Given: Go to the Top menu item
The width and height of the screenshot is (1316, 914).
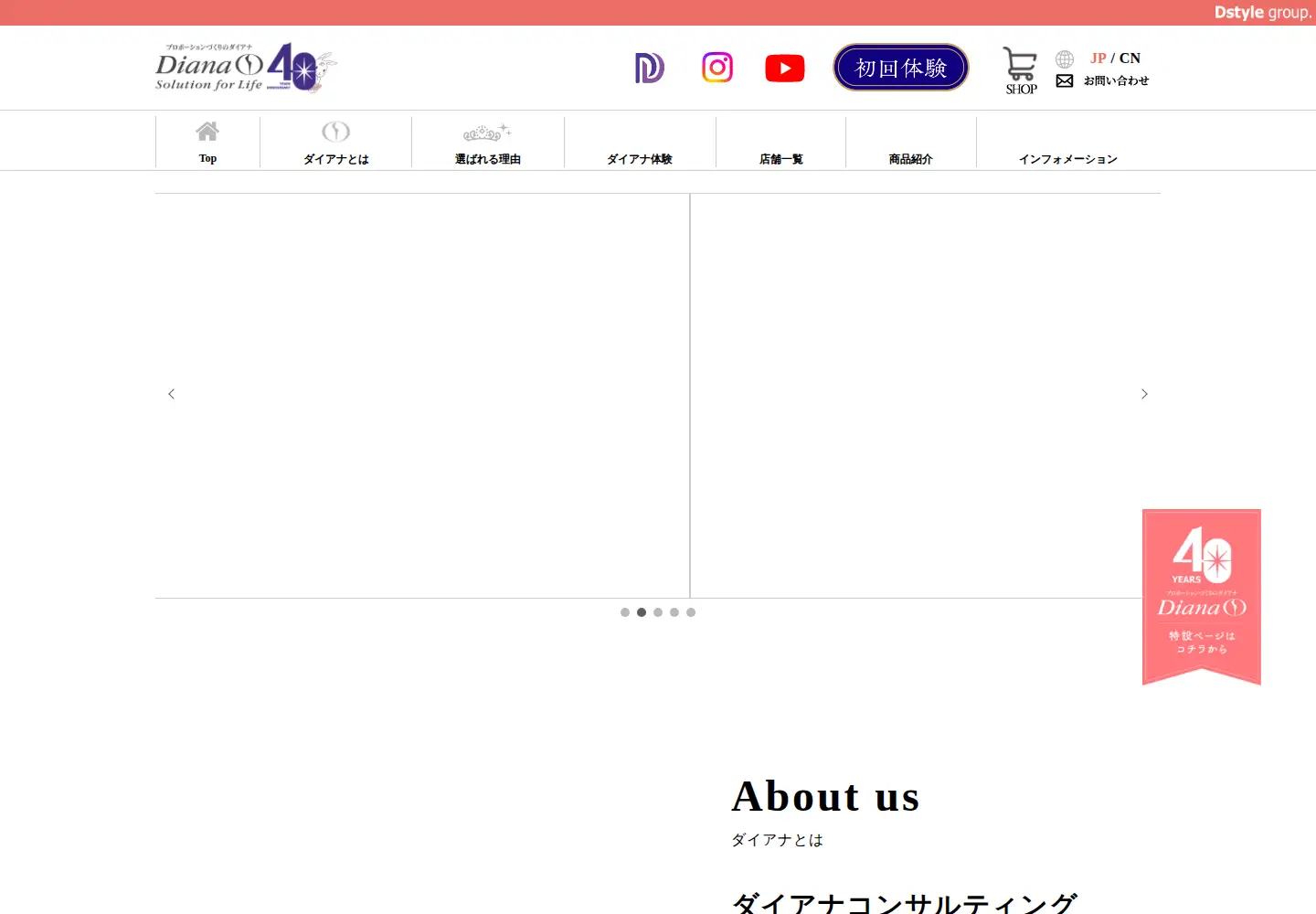Looking at the screenshot, I should coord(207,143).
